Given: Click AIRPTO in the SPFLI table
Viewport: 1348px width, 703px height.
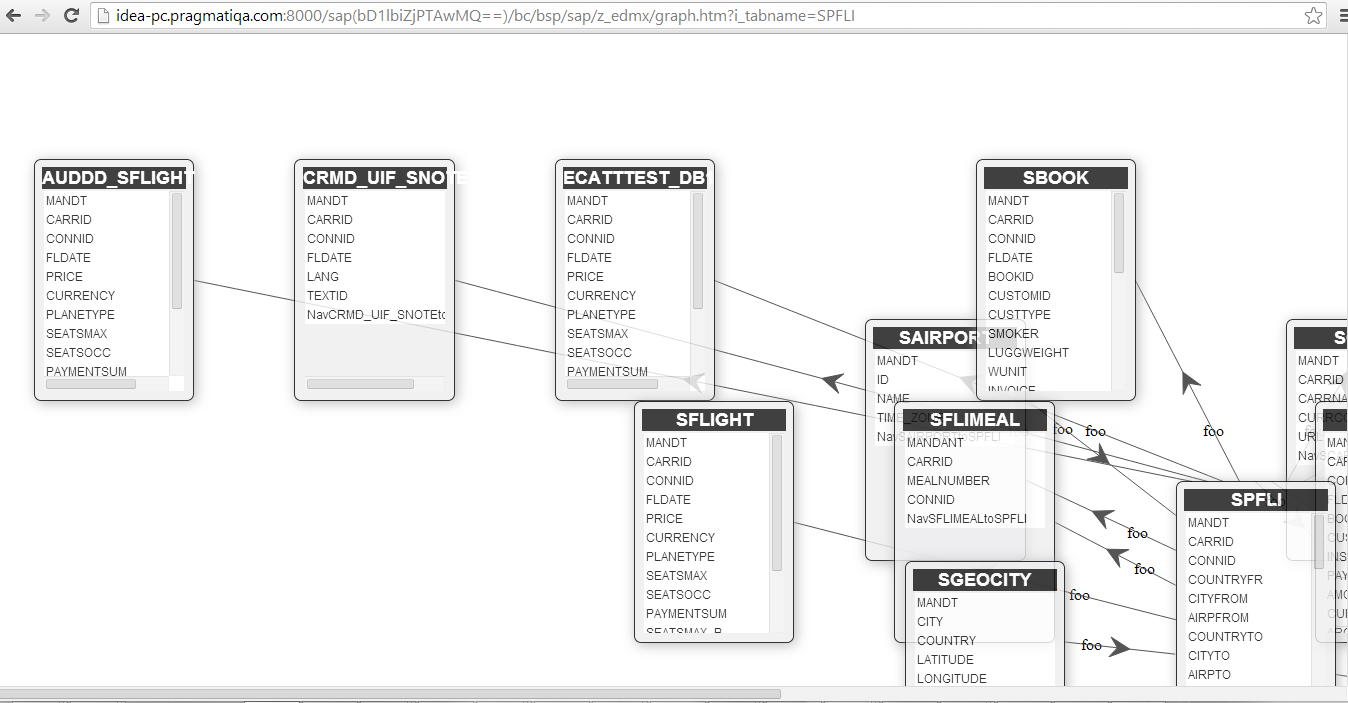Looking at the screenshot, I should click(1209, 675).
